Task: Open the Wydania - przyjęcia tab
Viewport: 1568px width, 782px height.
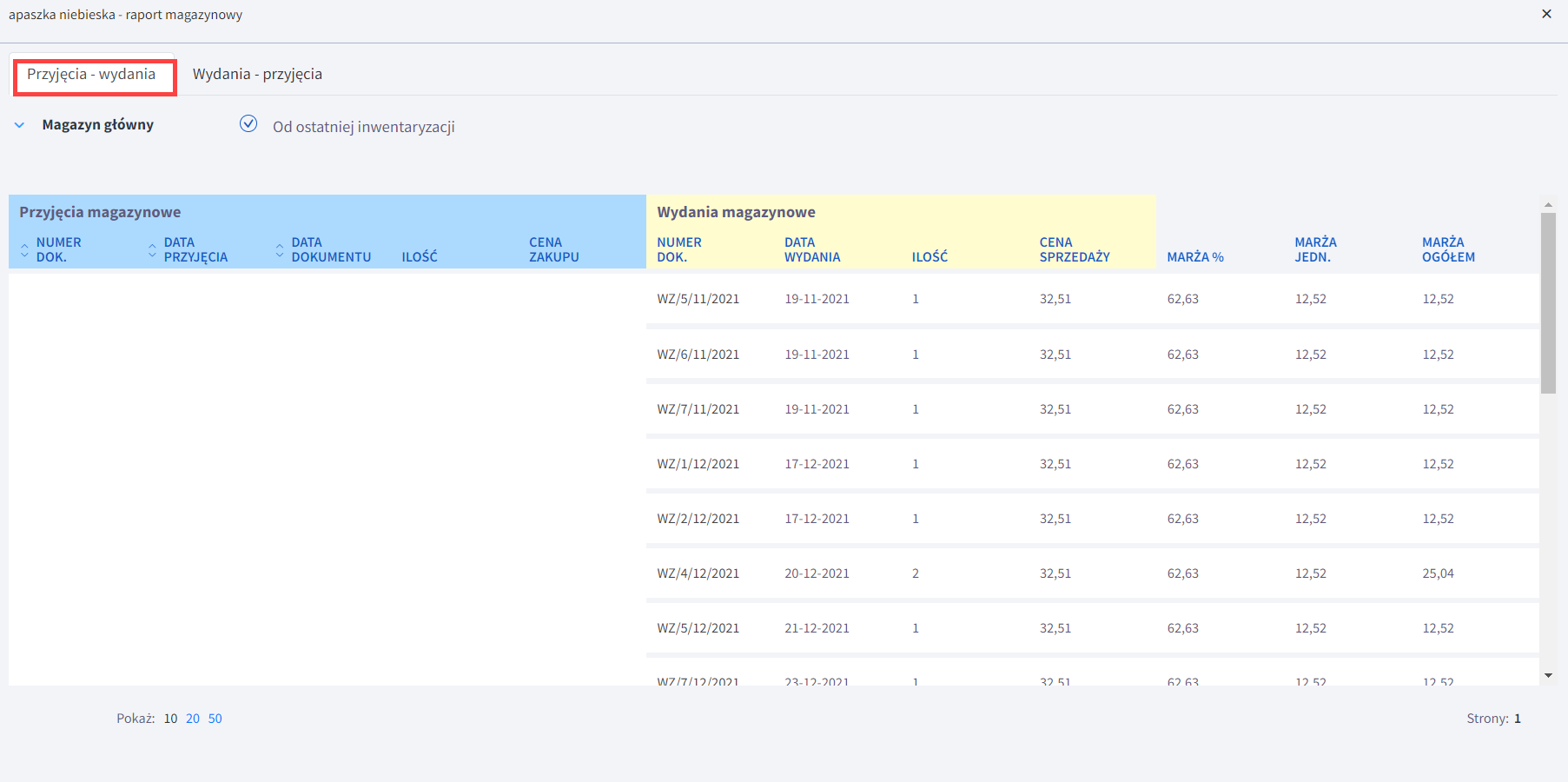Action: 257,75
